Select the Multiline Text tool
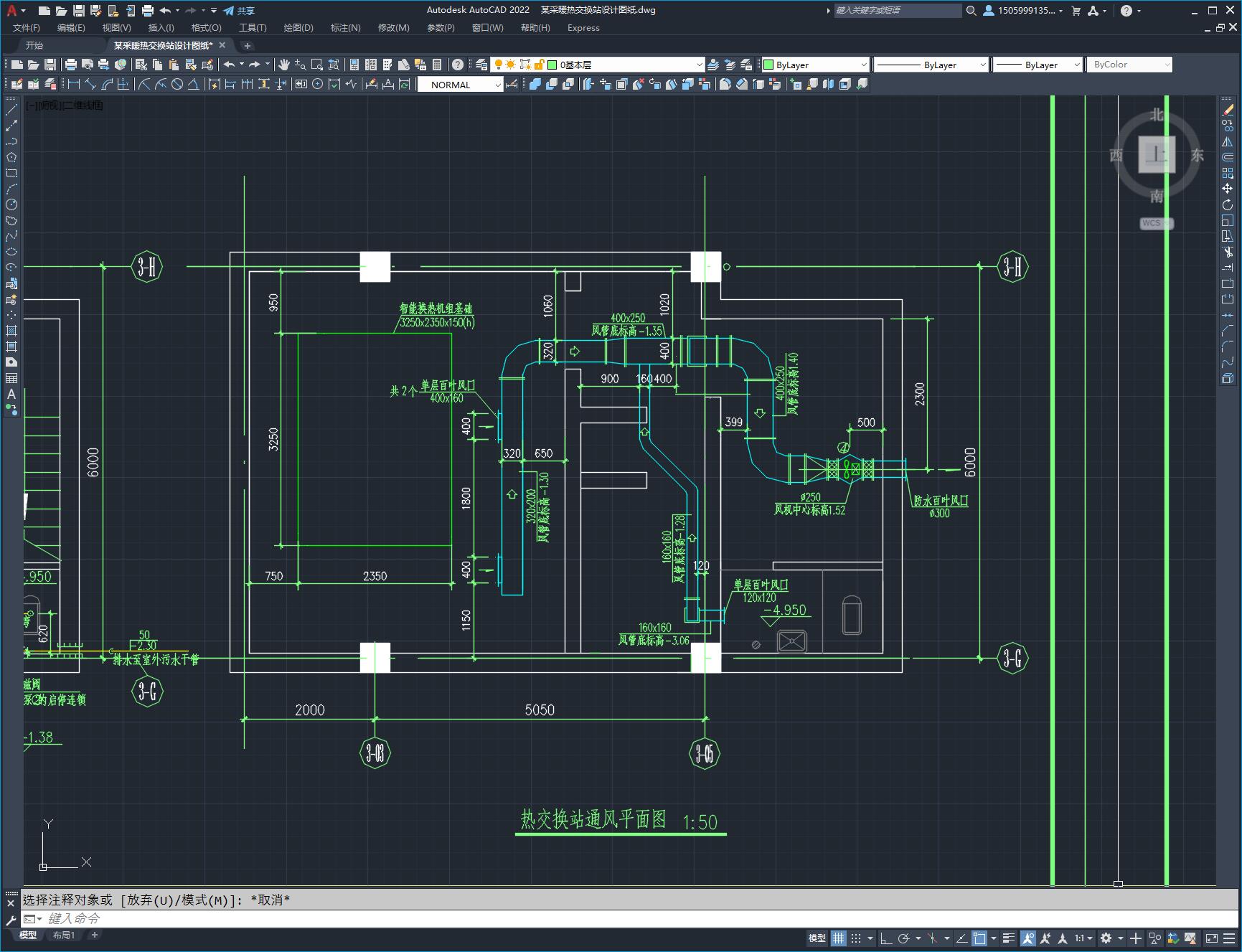 tap(11, 394)
